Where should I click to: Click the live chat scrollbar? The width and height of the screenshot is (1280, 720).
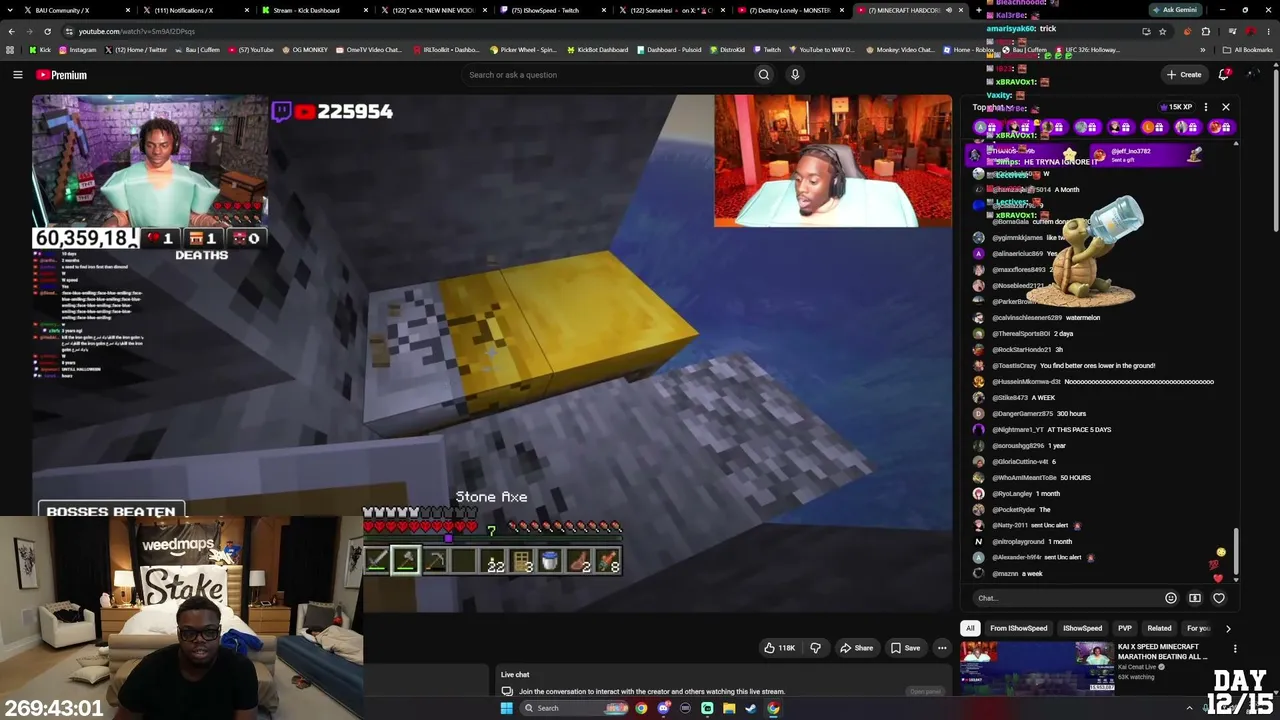click(1237, 552)
